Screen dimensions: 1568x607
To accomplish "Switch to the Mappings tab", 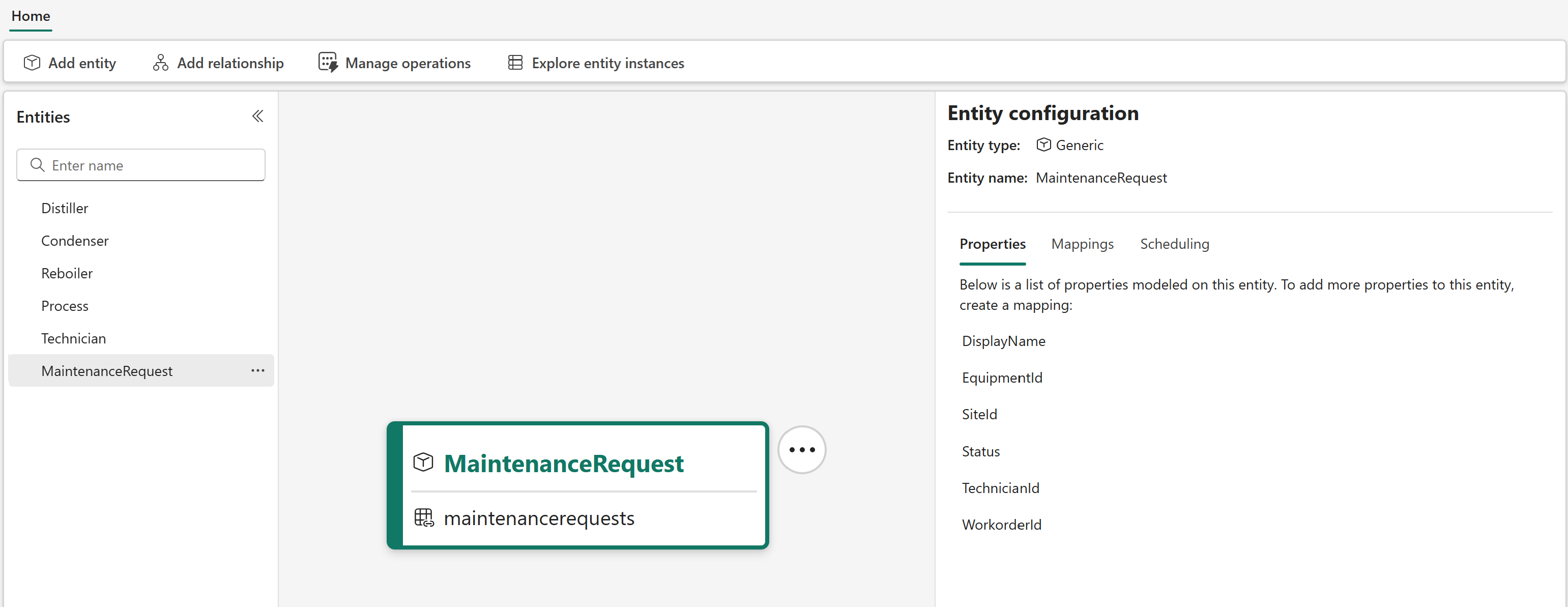I will click(x=1082, y=244).
